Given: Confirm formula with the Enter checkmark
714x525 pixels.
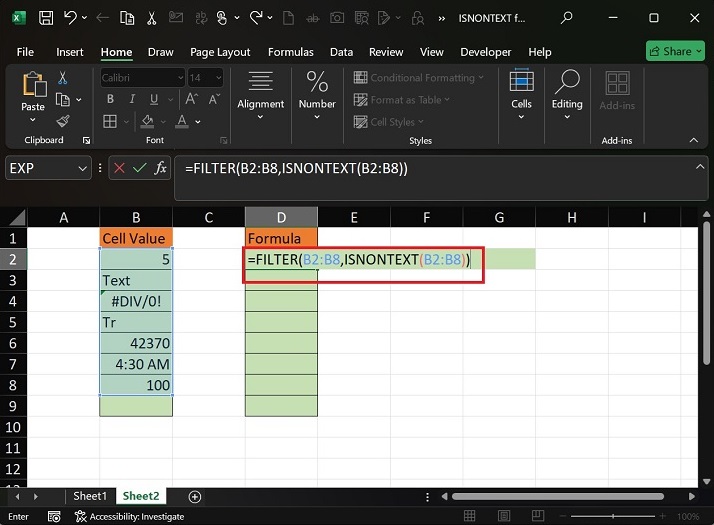Looking at the screenshot, I should pyautogui.click(x=139, y=169).
